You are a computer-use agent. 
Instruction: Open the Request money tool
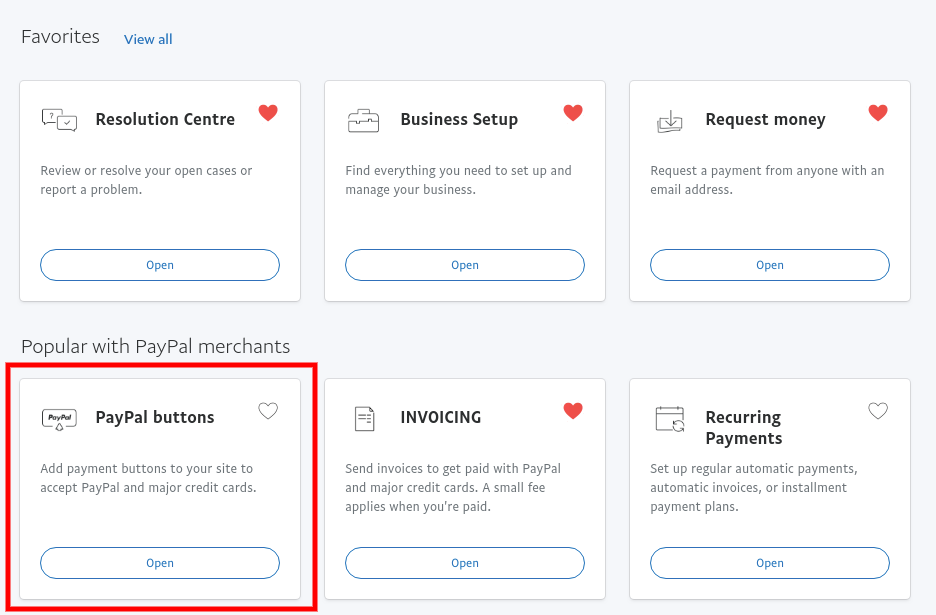[770, 265]
